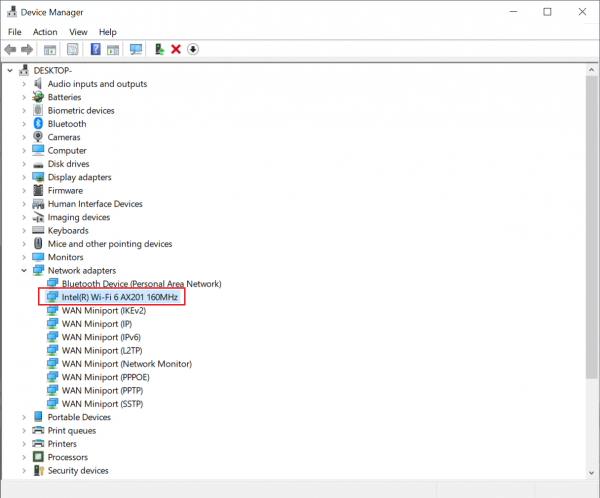600x498 pixels.
Task: Select Intel(R) Wi-Fi 6 AX201 160MHz adapter
Action: click(119, 297)
